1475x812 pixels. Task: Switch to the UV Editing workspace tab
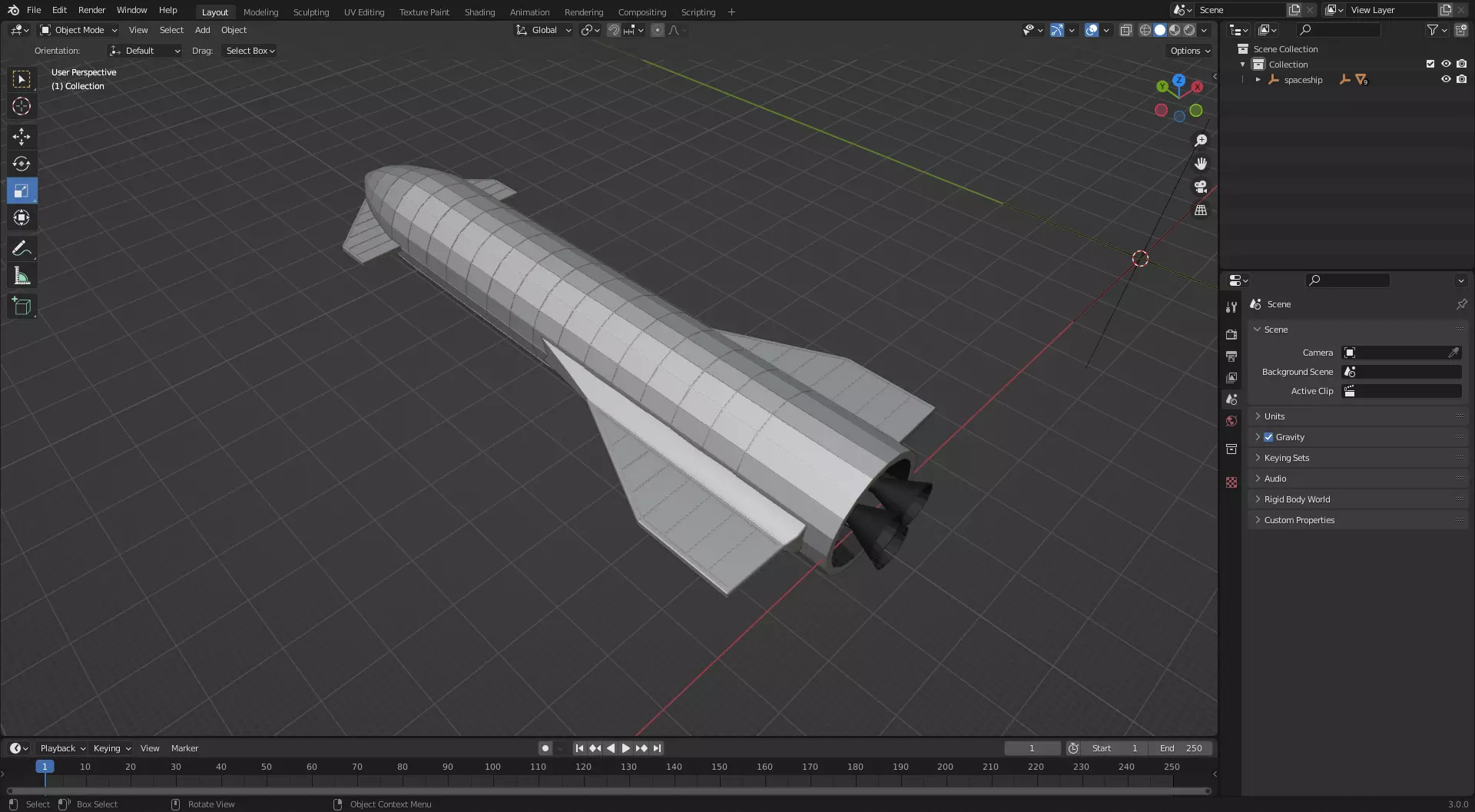click(364, 12)
